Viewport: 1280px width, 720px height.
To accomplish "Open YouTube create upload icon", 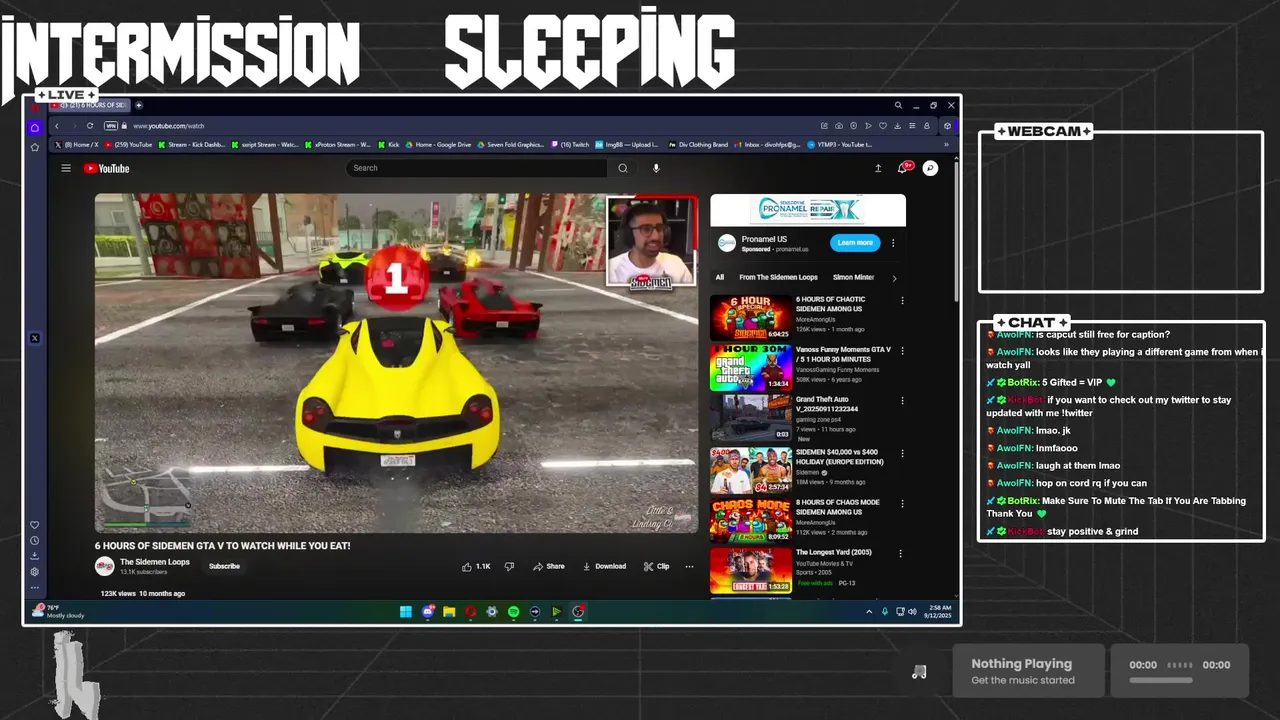I will click(x=878, y=168).
